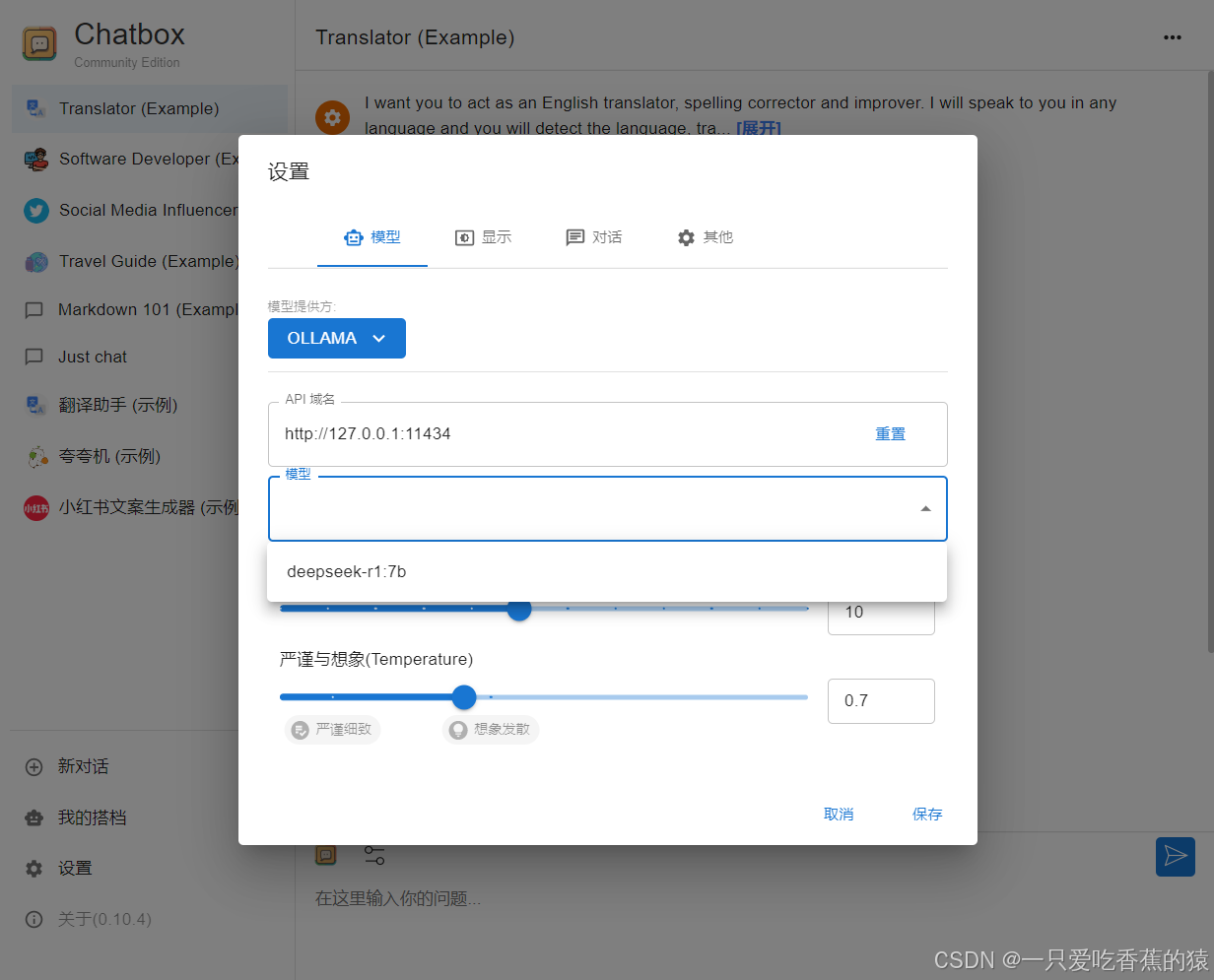The height and width of the screenshot is (980, 1214).
Task: Click the 严谨细致 preset chip
Action: pos(333,730)
